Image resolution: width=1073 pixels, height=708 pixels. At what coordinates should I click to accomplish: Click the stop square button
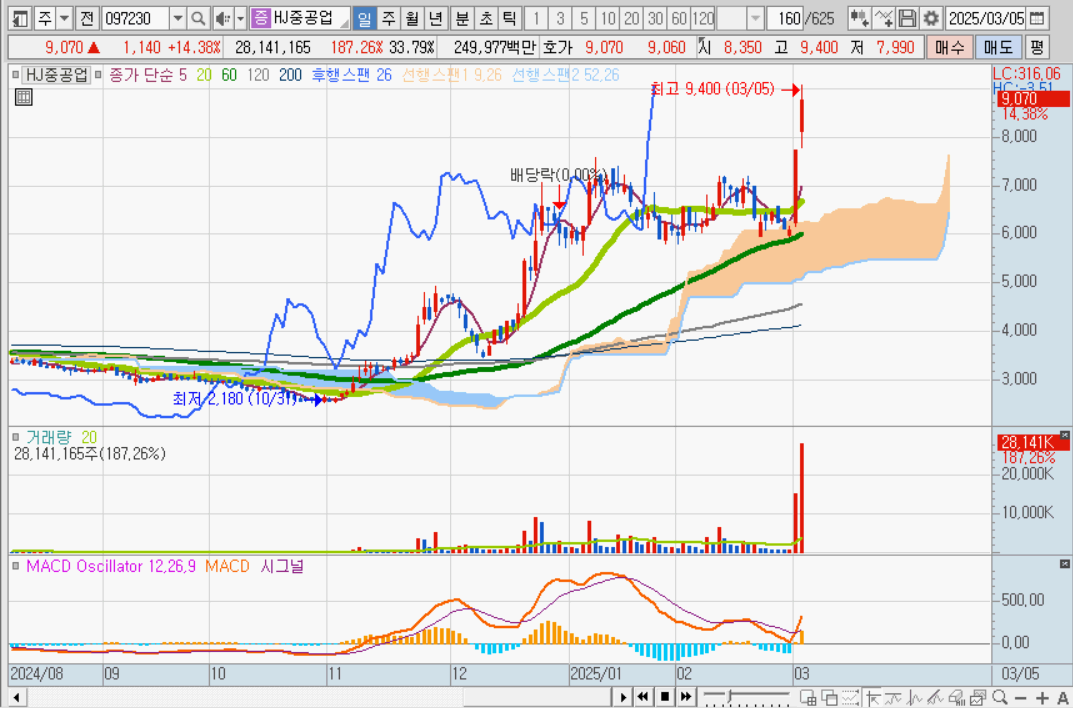[x=664, y=697]
